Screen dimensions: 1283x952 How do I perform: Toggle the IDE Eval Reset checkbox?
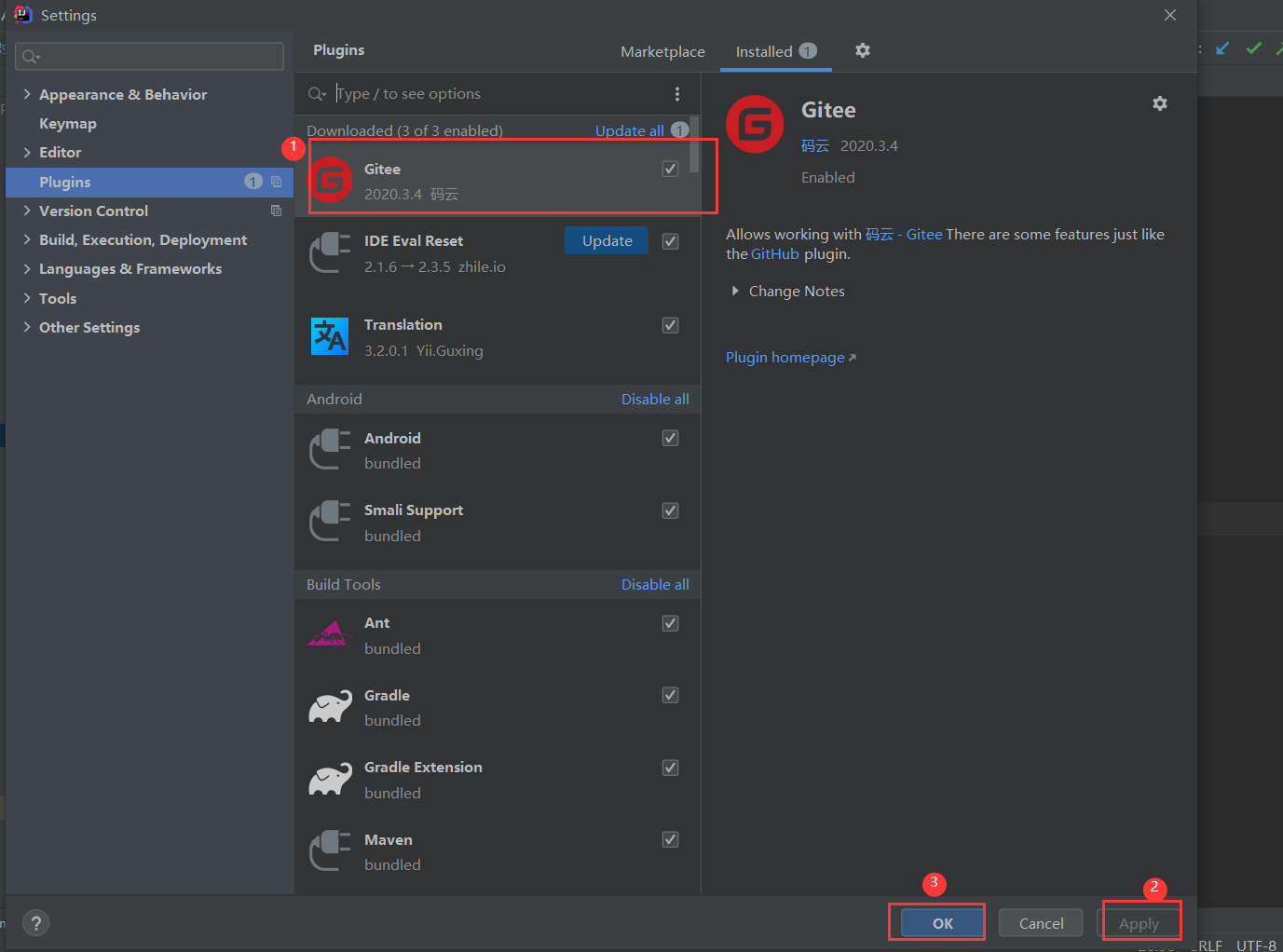click(x=670, y=241)
